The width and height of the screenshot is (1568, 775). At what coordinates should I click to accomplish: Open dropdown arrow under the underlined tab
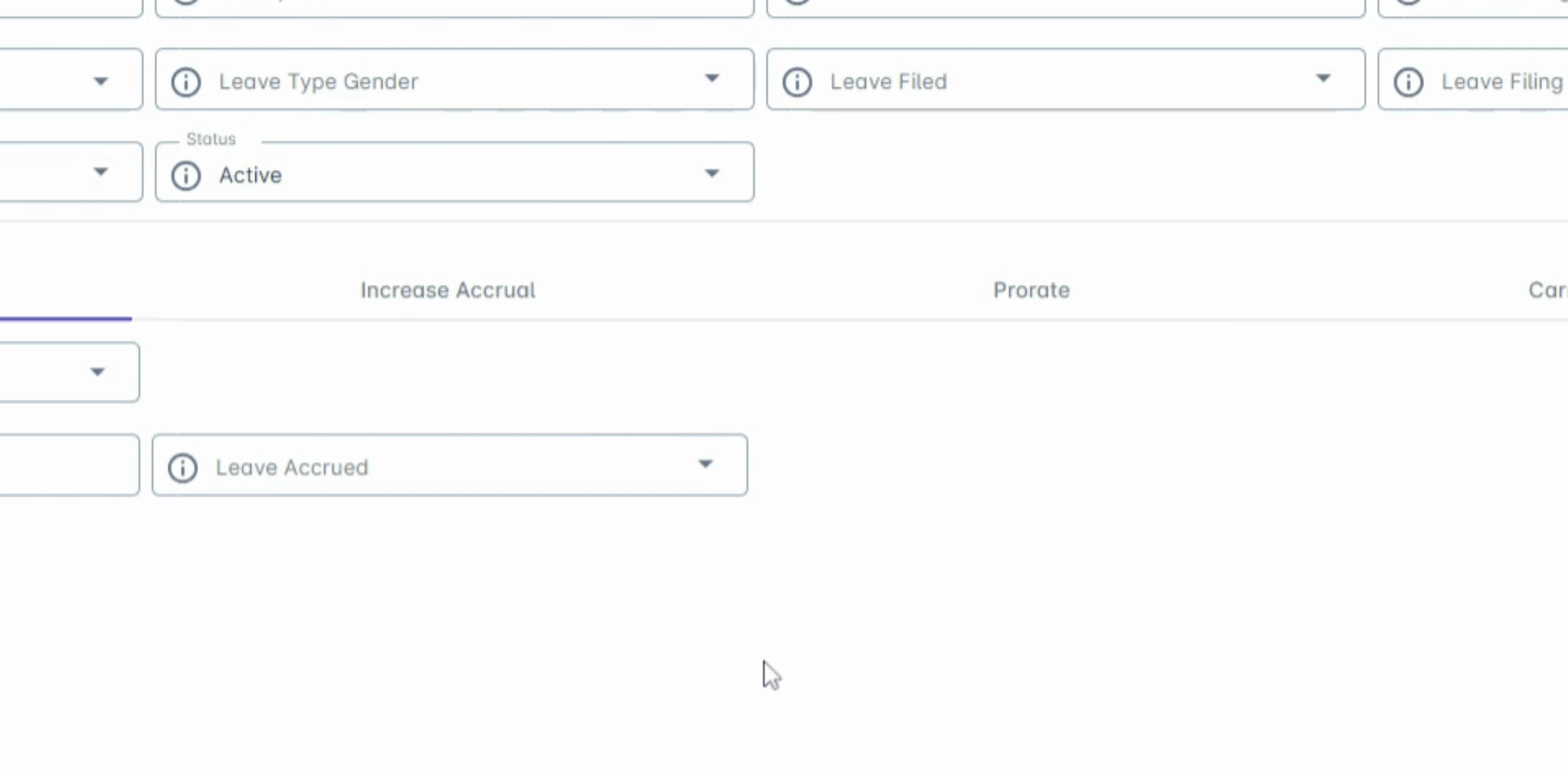(98, 372)
